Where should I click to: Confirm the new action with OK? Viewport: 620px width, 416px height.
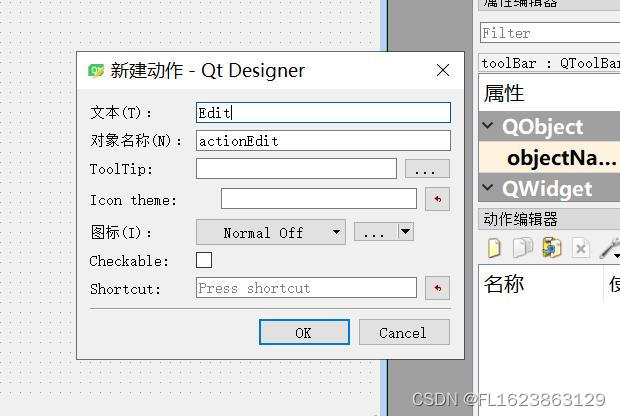click(x=304, y=332)
